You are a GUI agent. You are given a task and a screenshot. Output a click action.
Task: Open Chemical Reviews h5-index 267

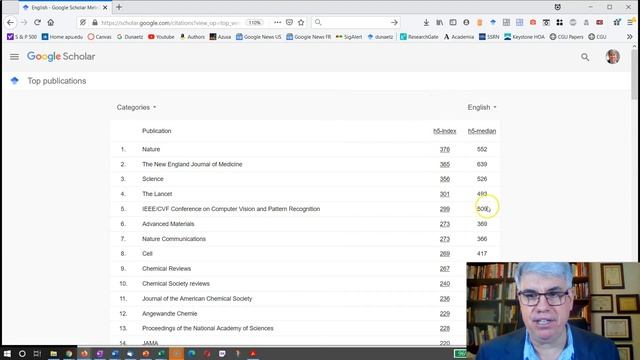point(444,269)
